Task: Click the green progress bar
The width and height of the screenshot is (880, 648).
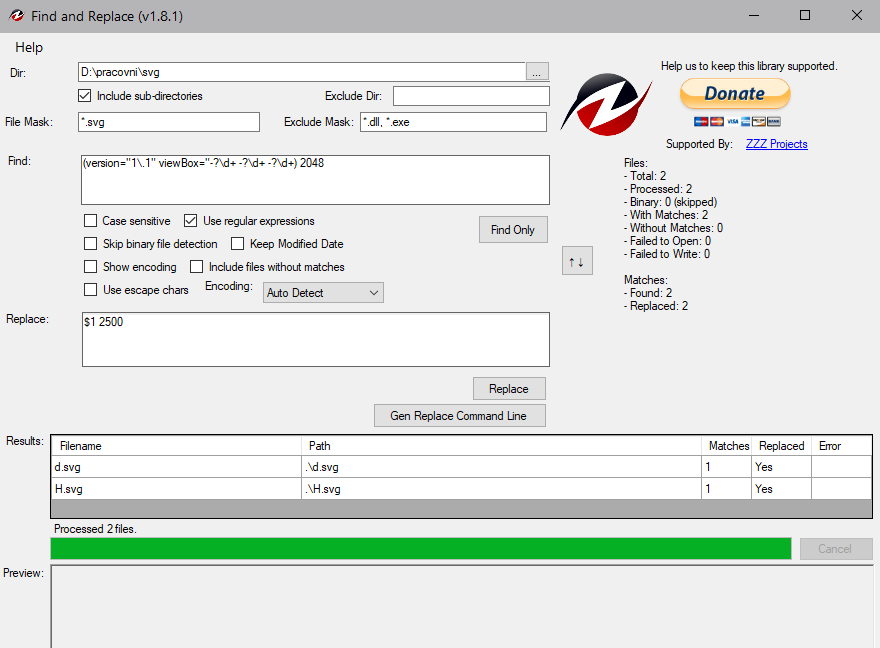Action: [x=421, y=549]
